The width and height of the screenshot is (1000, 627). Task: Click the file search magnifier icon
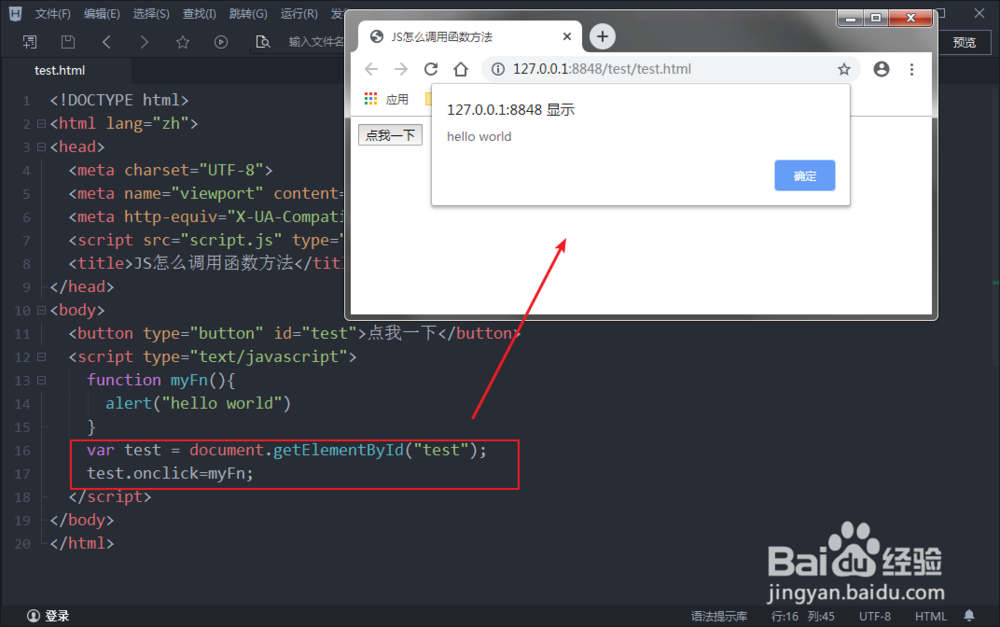pos(263,42)
